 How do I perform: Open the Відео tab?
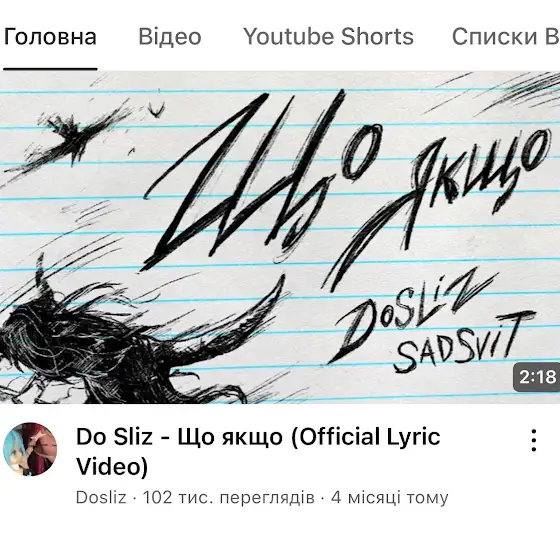tap(170, 36)
